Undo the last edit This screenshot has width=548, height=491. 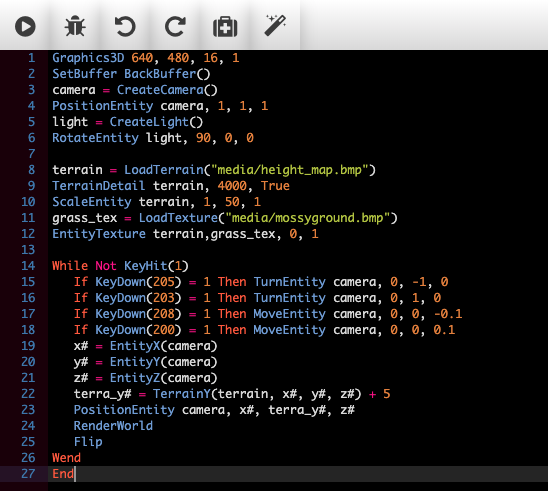(x=125, y=27)
